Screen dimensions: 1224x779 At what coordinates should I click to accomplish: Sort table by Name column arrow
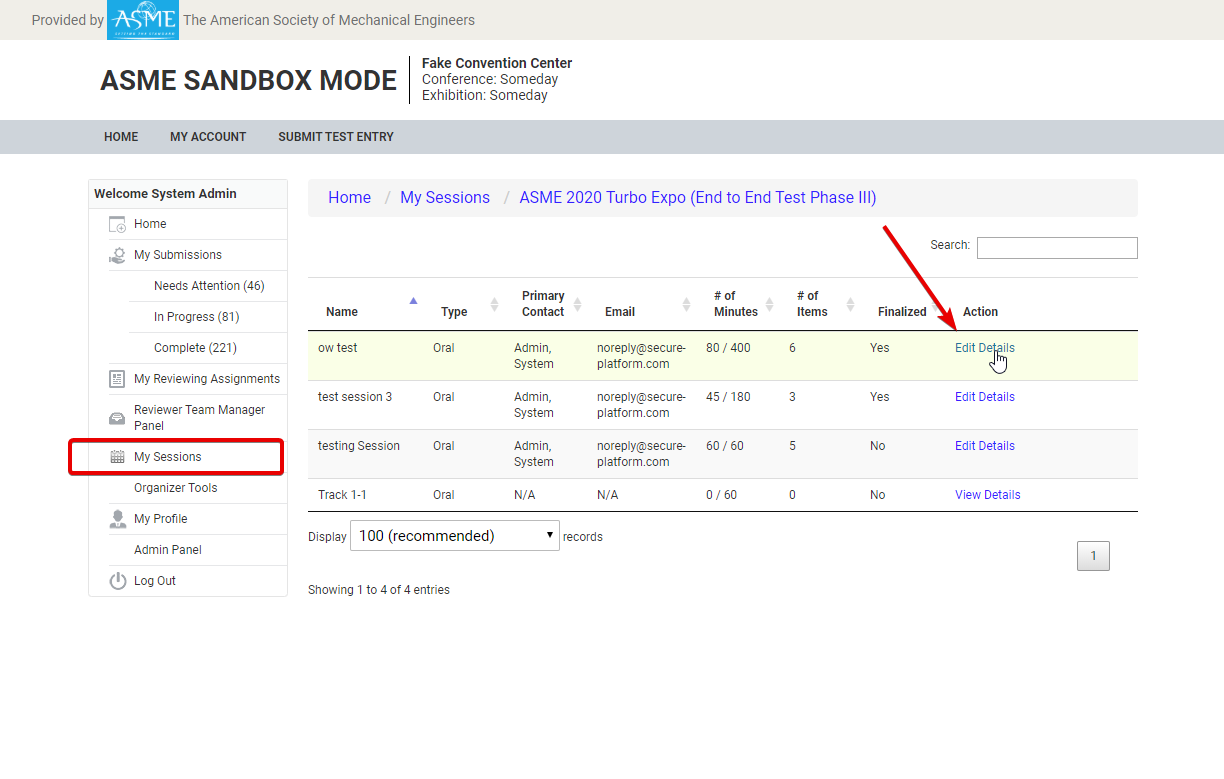[413, 301]
